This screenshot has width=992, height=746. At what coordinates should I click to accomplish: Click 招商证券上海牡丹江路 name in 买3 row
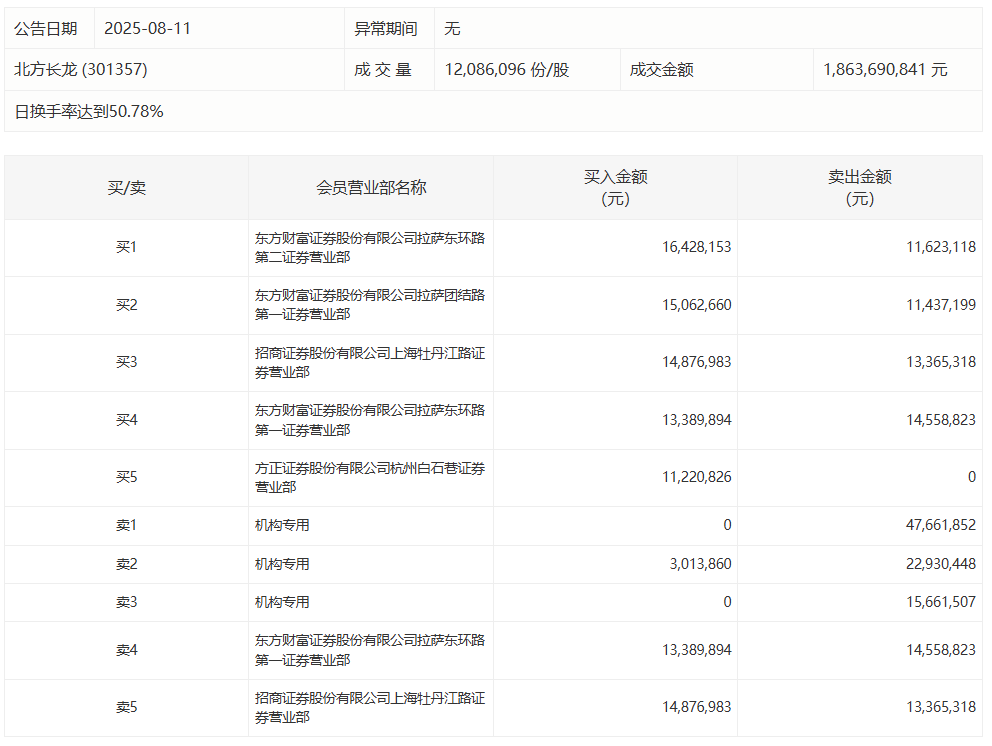pos(370,363)
